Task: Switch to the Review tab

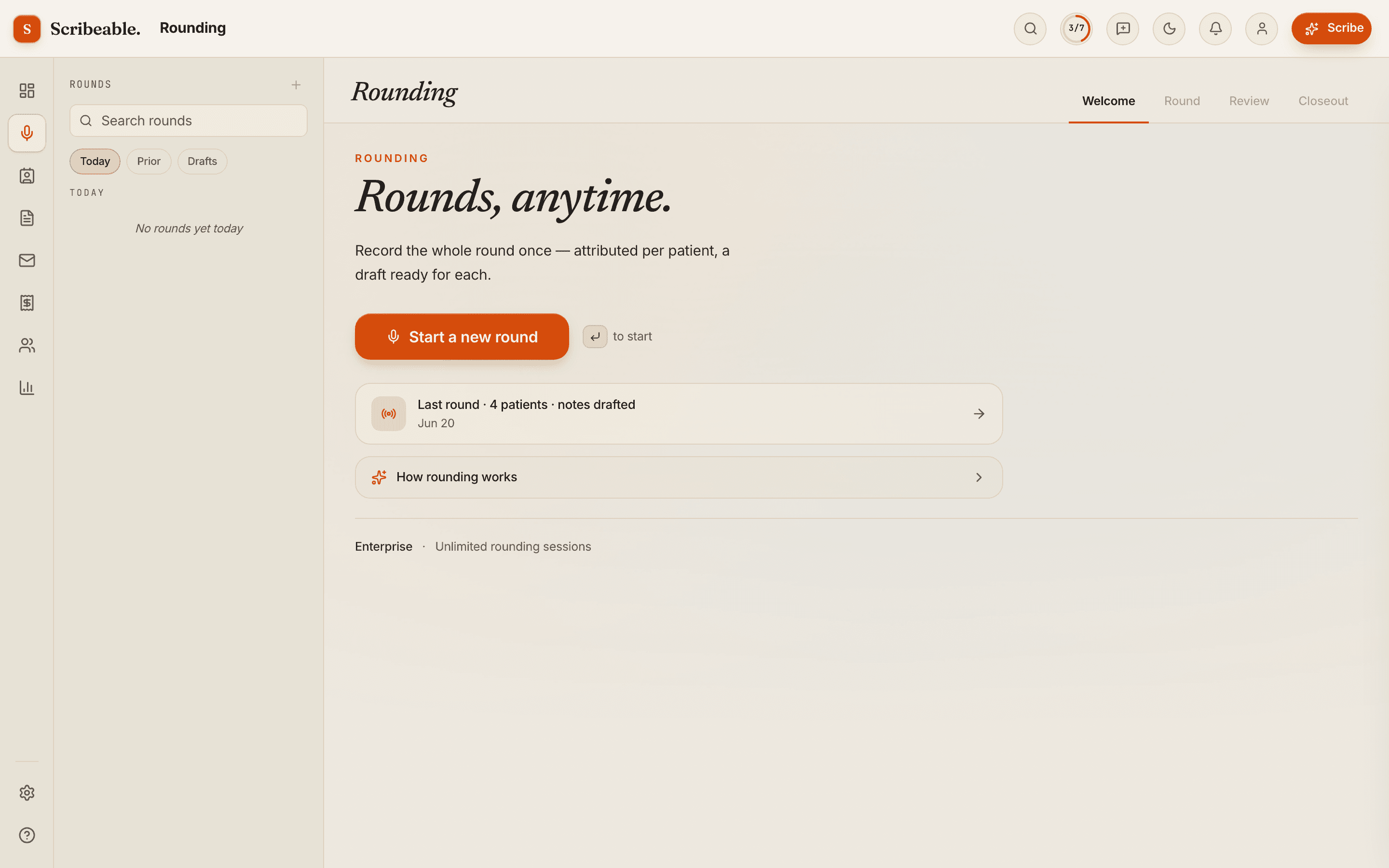Action: click(1249, 101)
